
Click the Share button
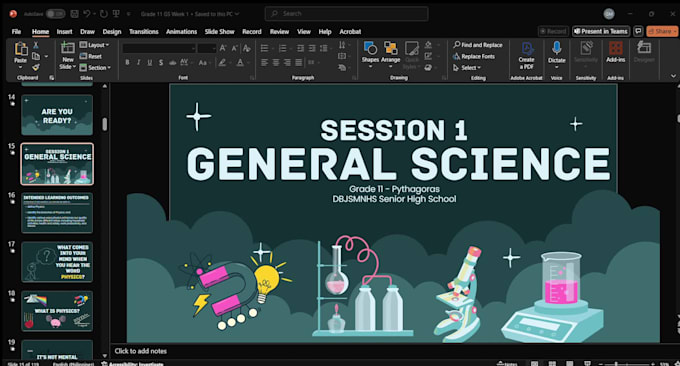tap(662, 31)
